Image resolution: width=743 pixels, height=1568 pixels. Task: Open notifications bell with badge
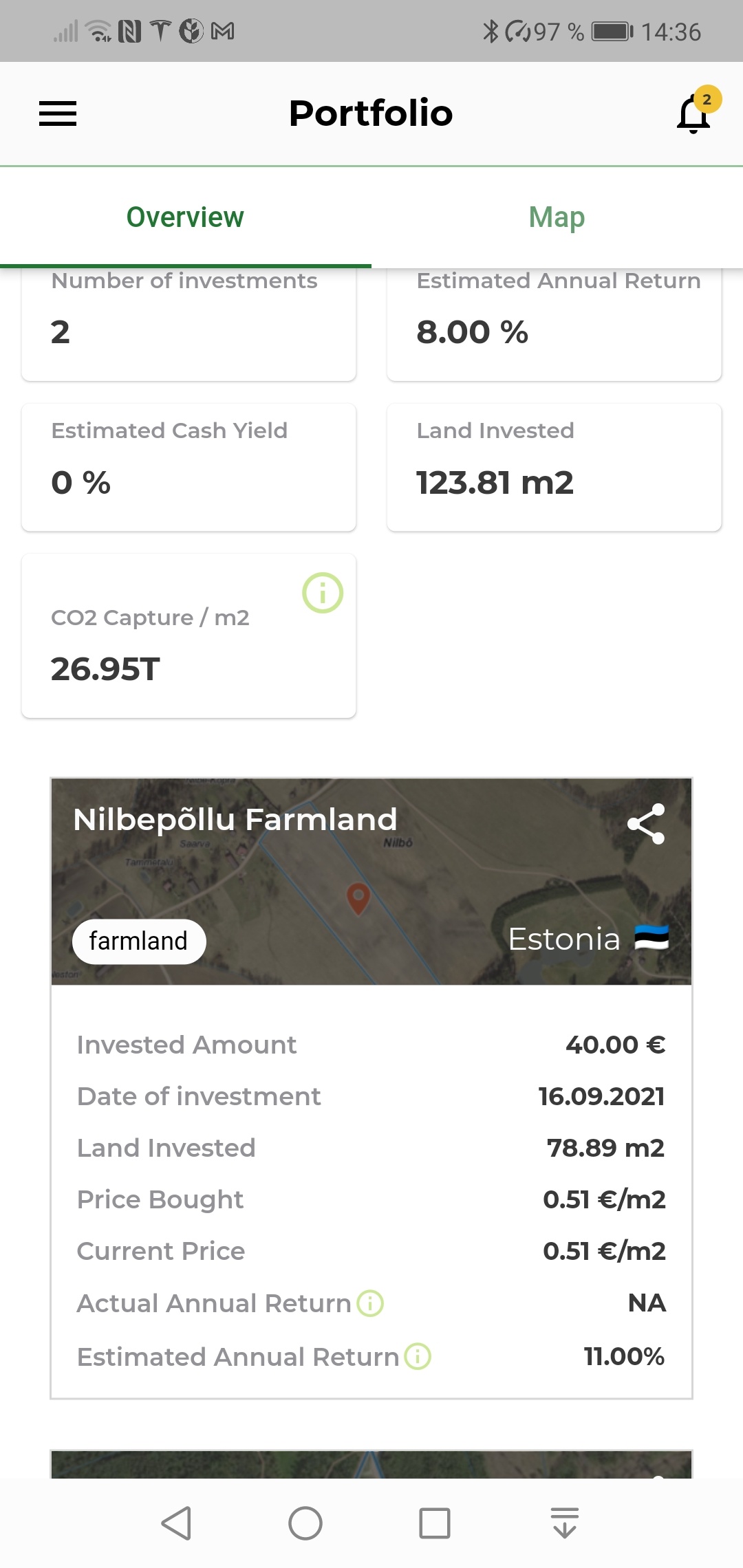coord(696,111)
